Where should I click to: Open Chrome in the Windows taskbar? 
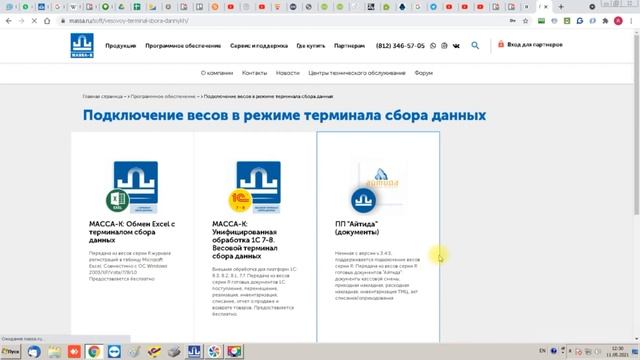tap(94, 351)
